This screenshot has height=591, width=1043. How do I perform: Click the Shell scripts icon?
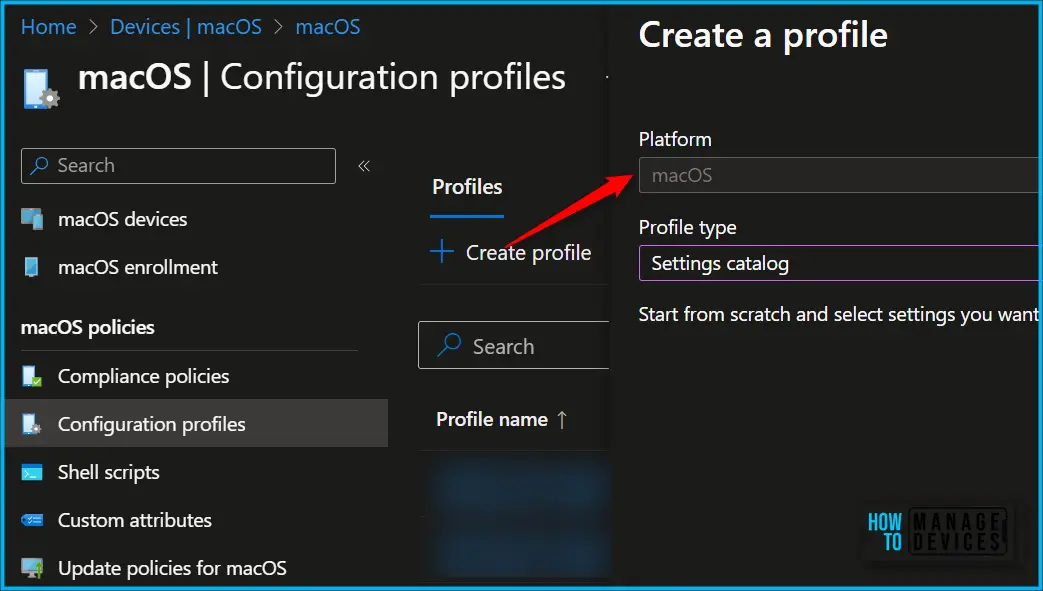[32, 473]
